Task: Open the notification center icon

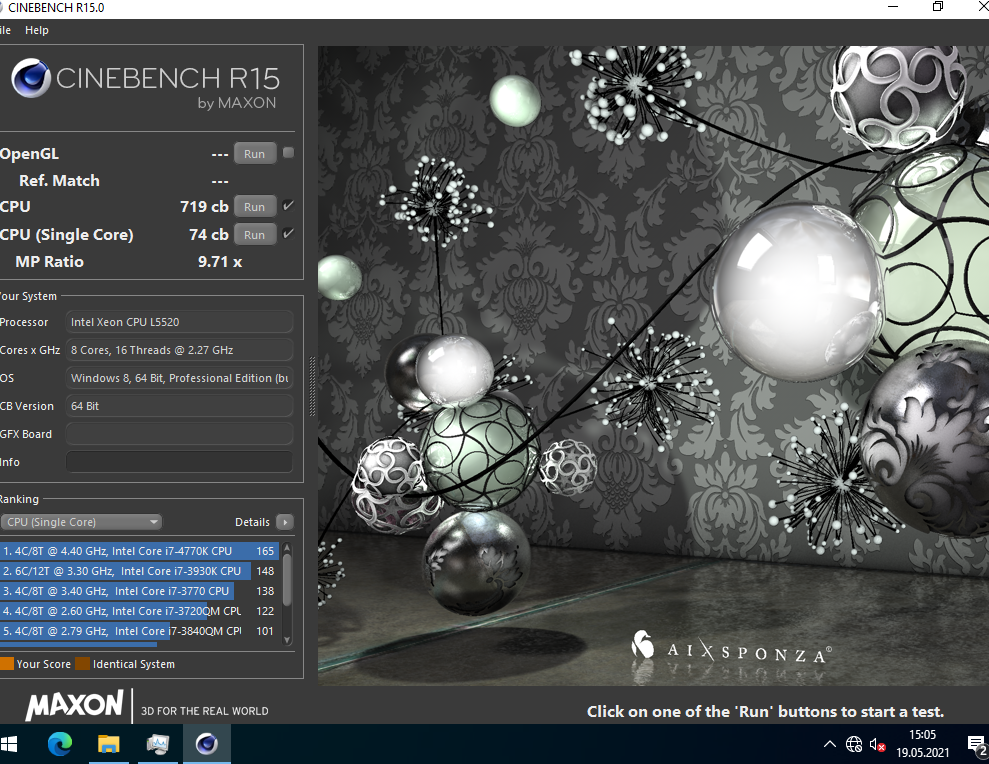Action: point(977,745)
